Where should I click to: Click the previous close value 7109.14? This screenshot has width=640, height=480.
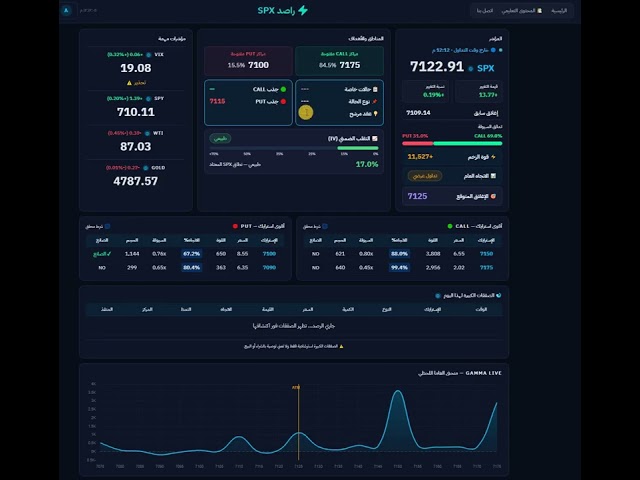click(418, 113)
